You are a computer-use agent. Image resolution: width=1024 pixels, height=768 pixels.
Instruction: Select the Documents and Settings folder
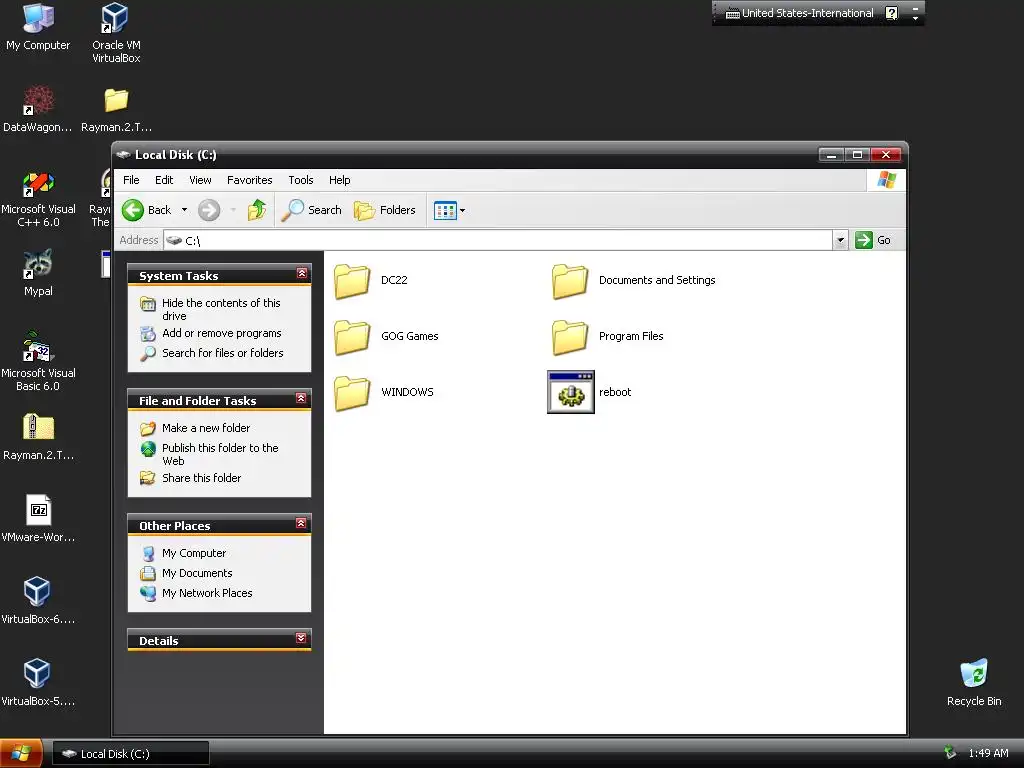coord(633,281)
